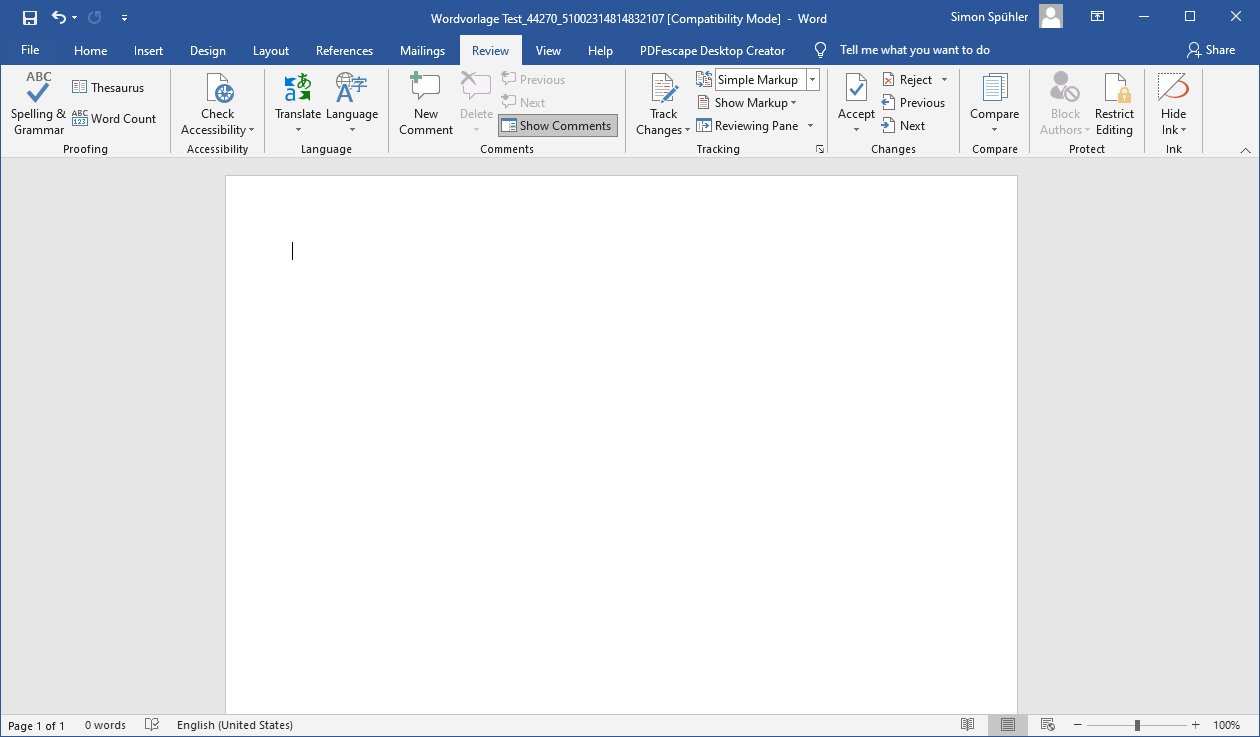Switch to Read Mode from status bar

tap(967, 724)
